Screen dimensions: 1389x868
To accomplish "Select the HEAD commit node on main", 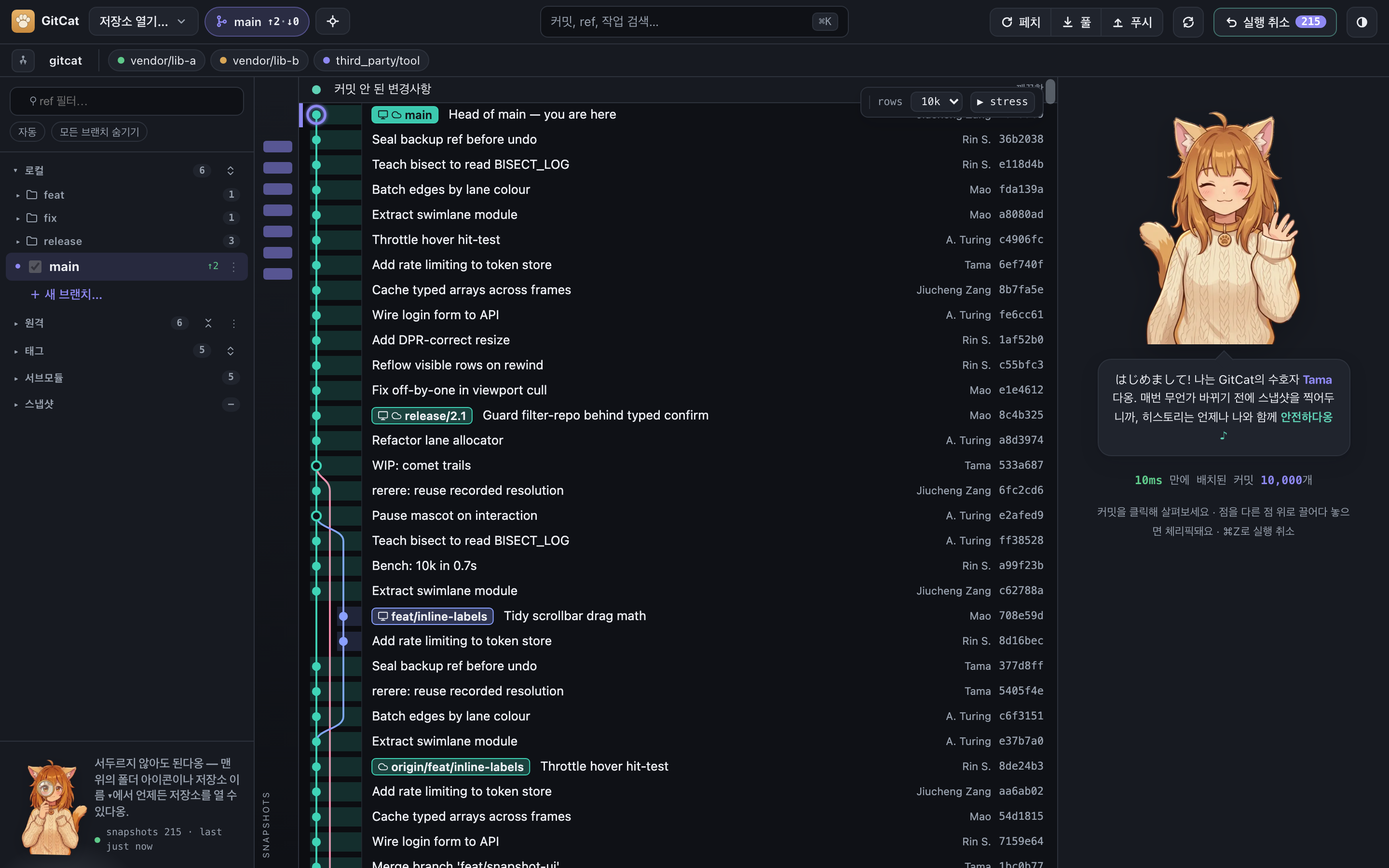I will (316, 115).
